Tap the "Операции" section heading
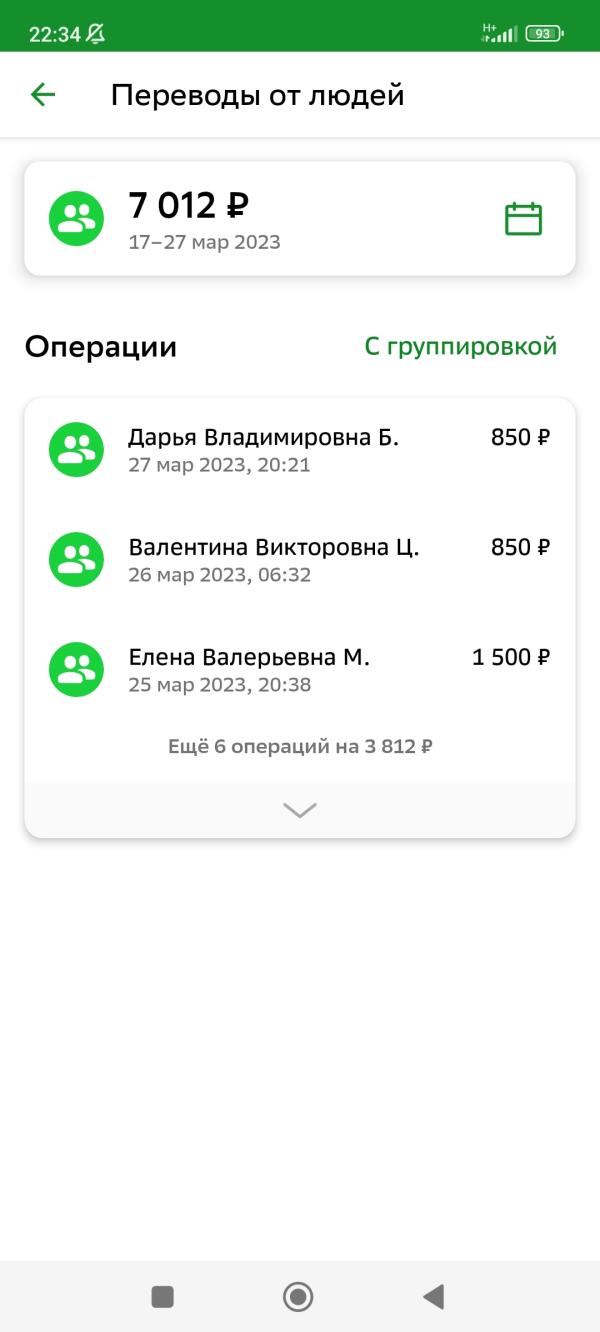The image size is (600, 1332). (x=101, y=347)
